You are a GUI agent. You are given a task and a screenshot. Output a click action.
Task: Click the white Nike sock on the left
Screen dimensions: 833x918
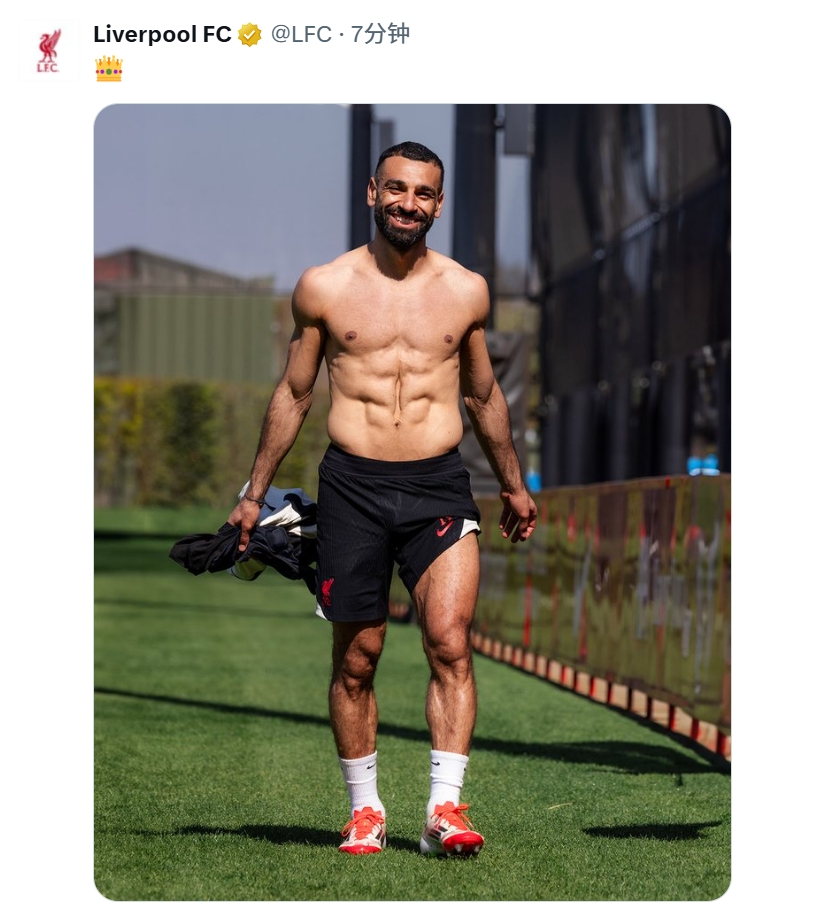(360, 783)
